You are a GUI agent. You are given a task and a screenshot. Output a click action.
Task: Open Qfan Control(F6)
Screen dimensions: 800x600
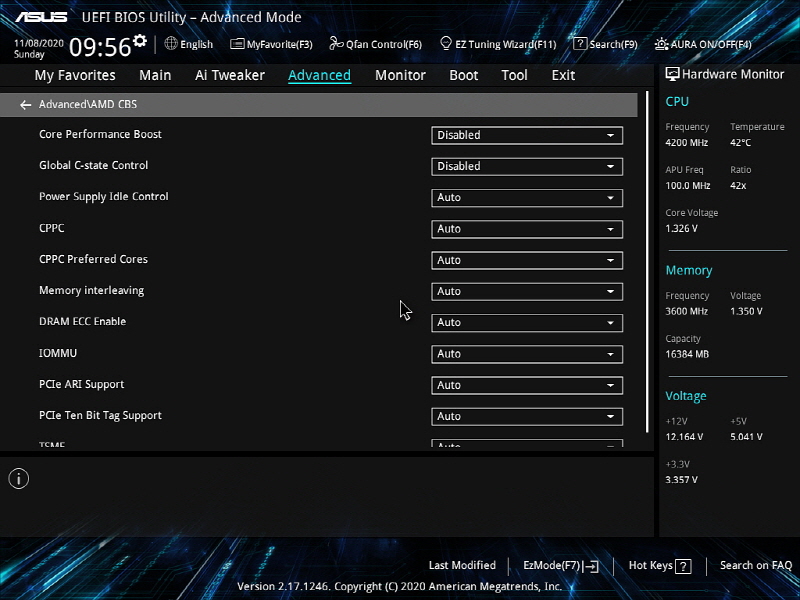(376, 44)
